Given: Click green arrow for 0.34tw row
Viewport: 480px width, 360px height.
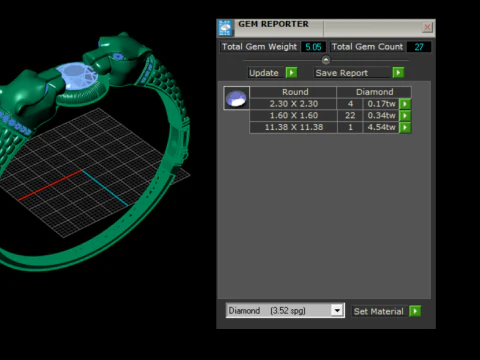Looking at the screenshot, I should (x=405, y=116).
